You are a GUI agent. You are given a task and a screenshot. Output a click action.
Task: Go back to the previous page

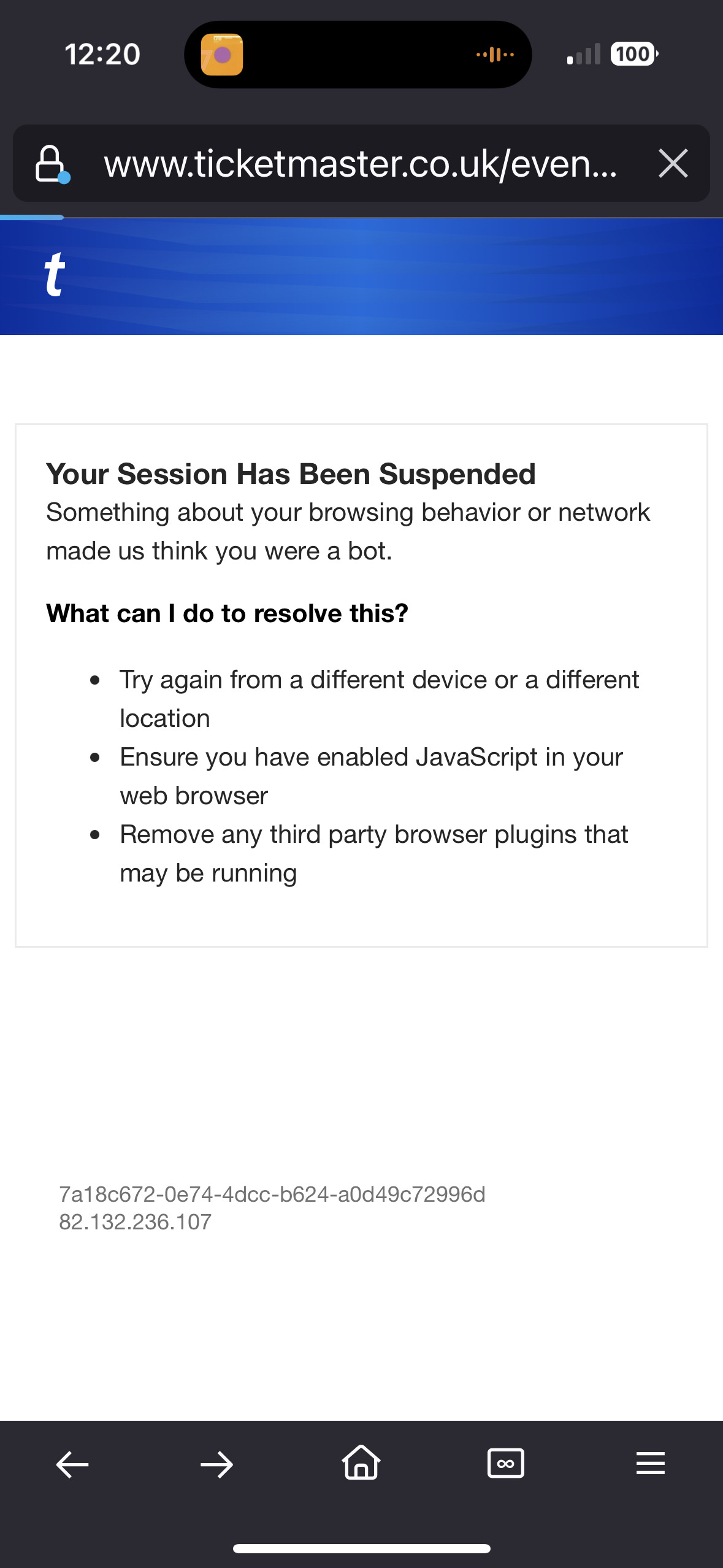(x=72, y=1465)
